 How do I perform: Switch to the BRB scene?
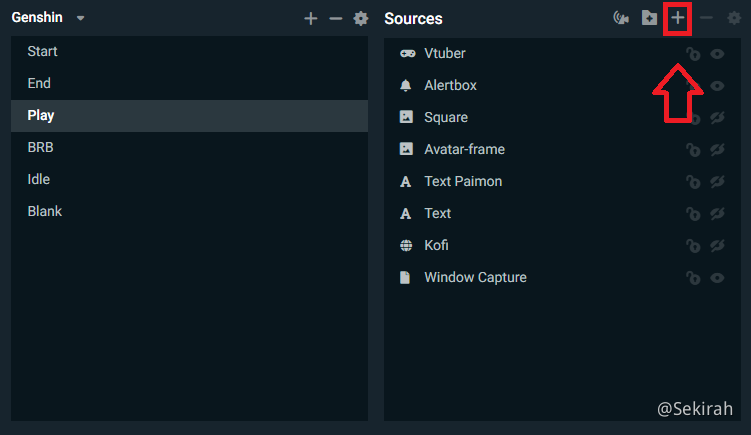(41, 147)
